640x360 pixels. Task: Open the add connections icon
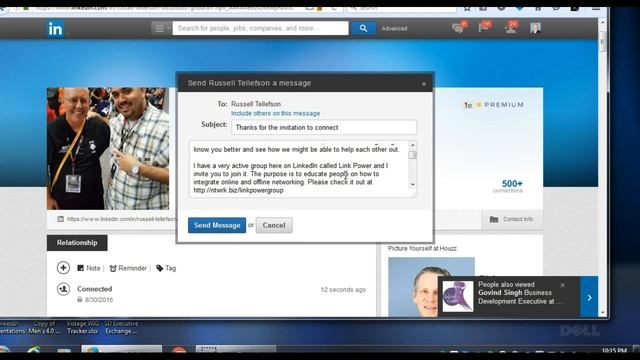(511, 27)
